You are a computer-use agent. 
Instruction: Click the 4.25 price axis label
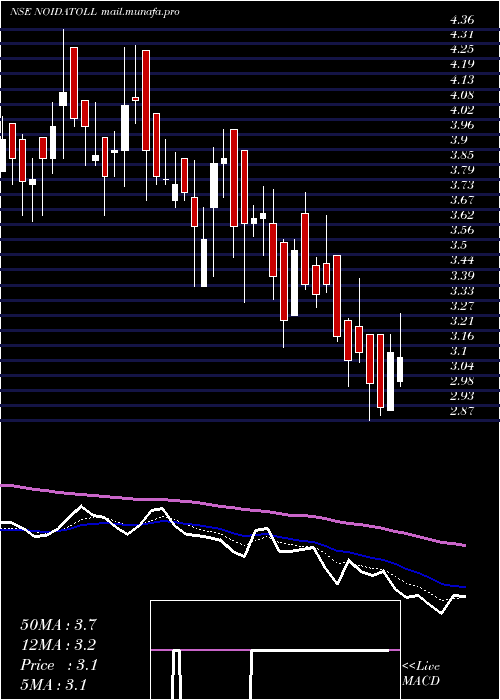[462, 49]
